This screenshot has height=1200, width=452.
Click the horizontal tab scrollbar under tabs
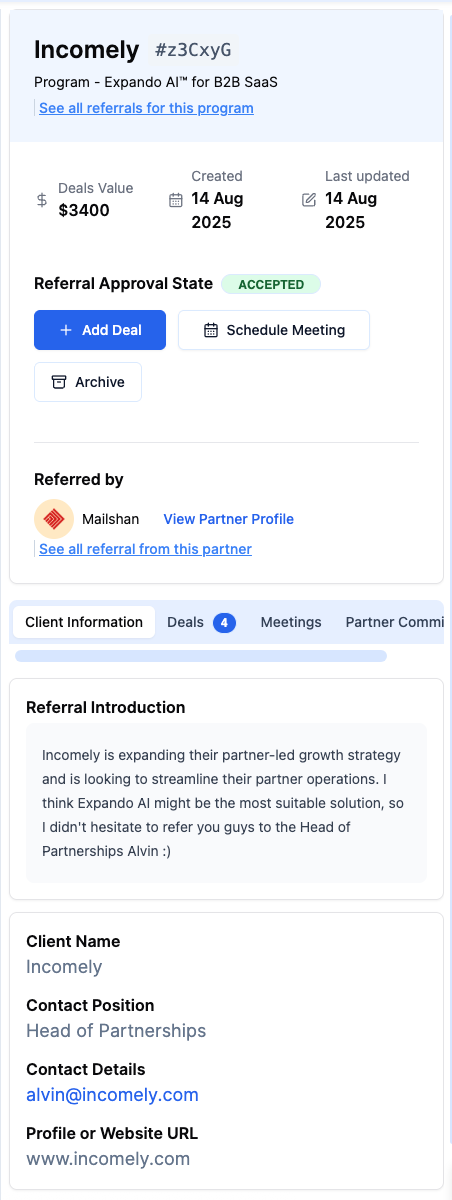pos(201,656)
